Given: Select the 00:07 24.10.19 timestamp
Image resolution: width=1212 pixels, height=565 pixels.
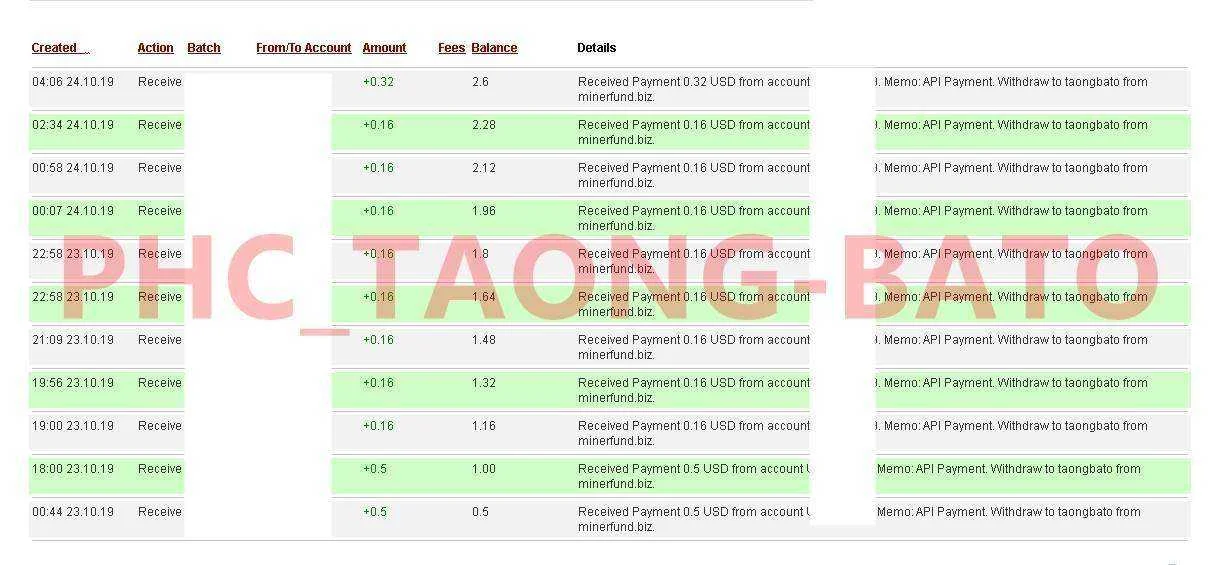Looking at the screenshot, I should point(73,211).
